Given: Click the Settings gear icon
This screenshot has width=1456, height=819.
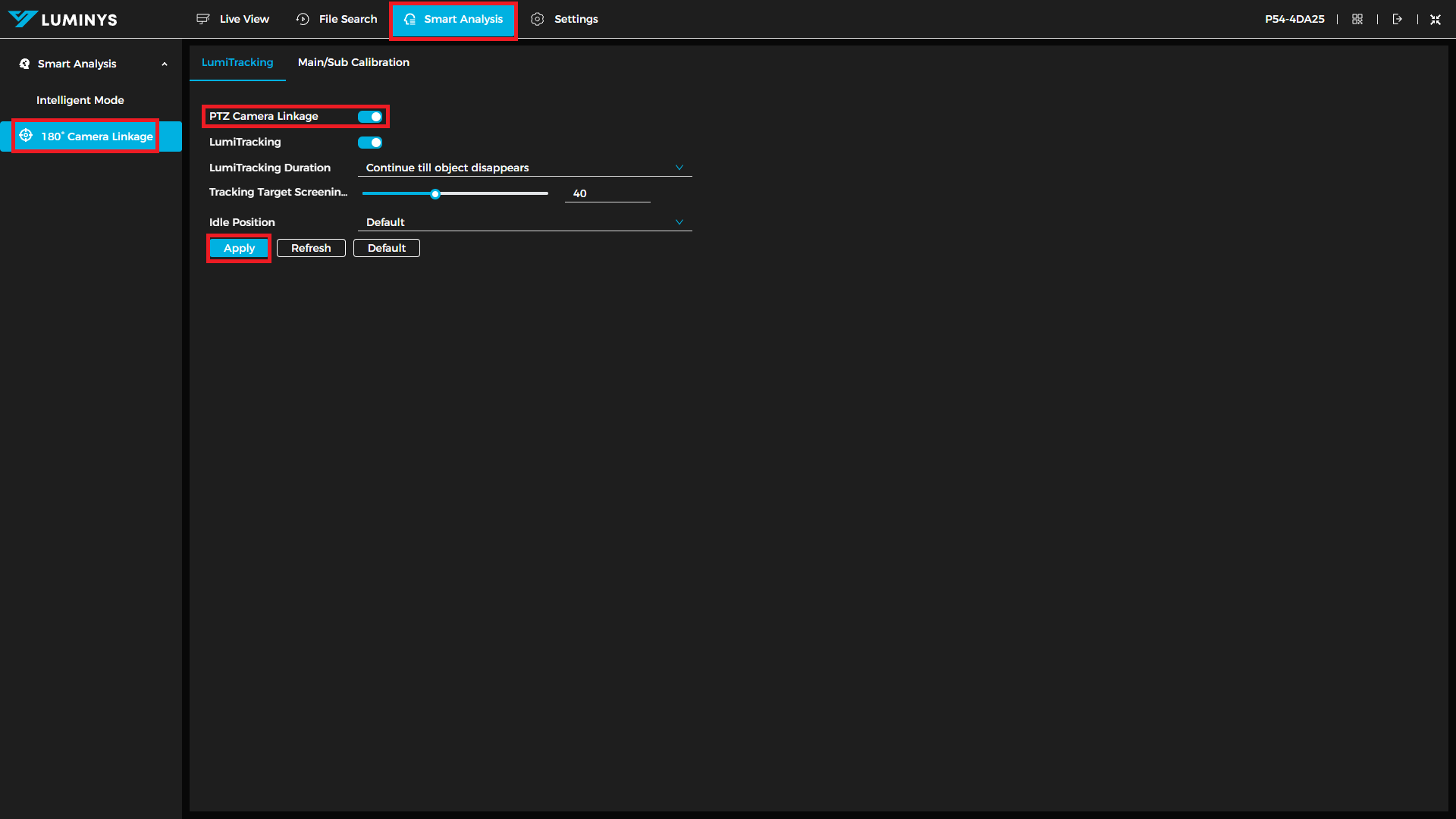Looking at the screenshot, I should (538, 19).
